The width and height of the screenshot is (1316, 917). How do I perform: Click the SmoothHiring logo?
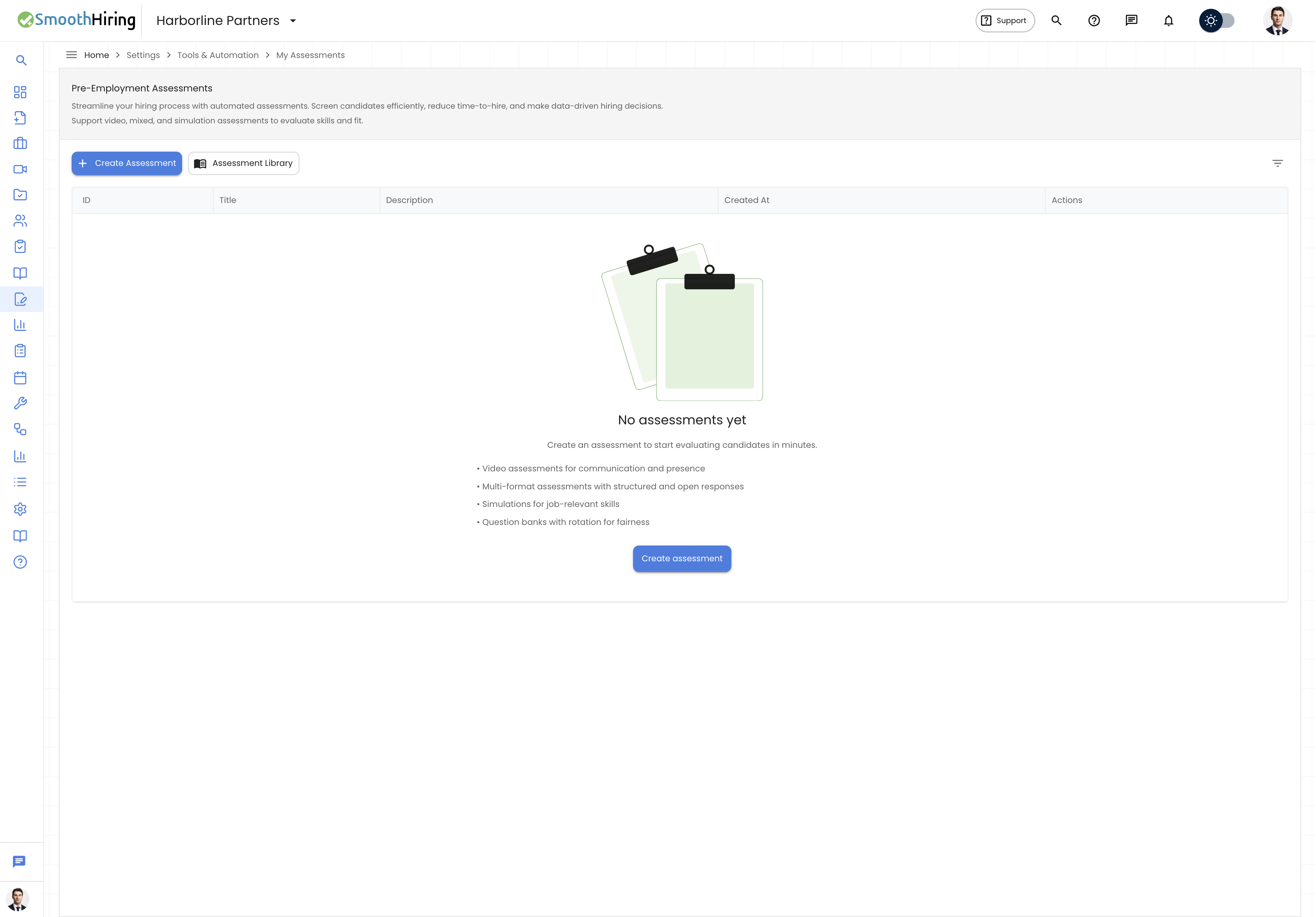pyautogui.click(x=76, y=20)
